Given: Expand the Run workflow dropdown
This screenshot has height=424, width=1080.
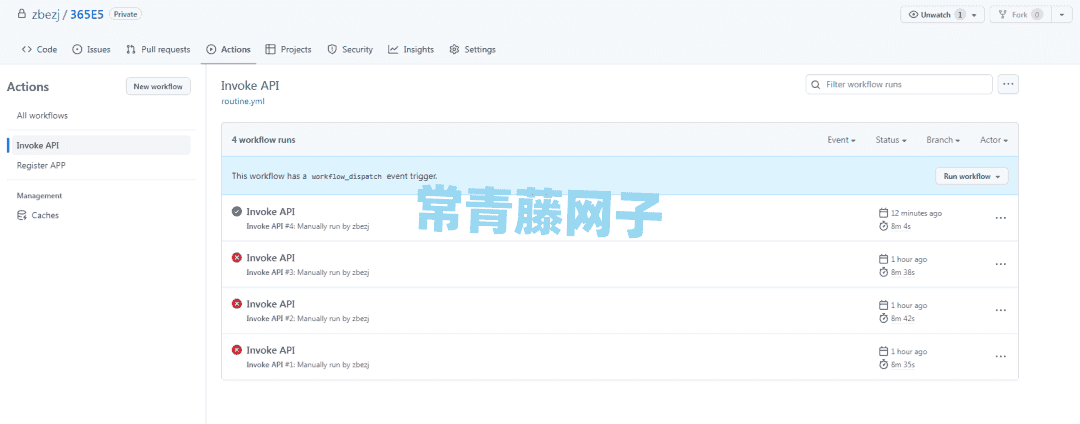Looking at the screenshot, I should tap(972, 176).
